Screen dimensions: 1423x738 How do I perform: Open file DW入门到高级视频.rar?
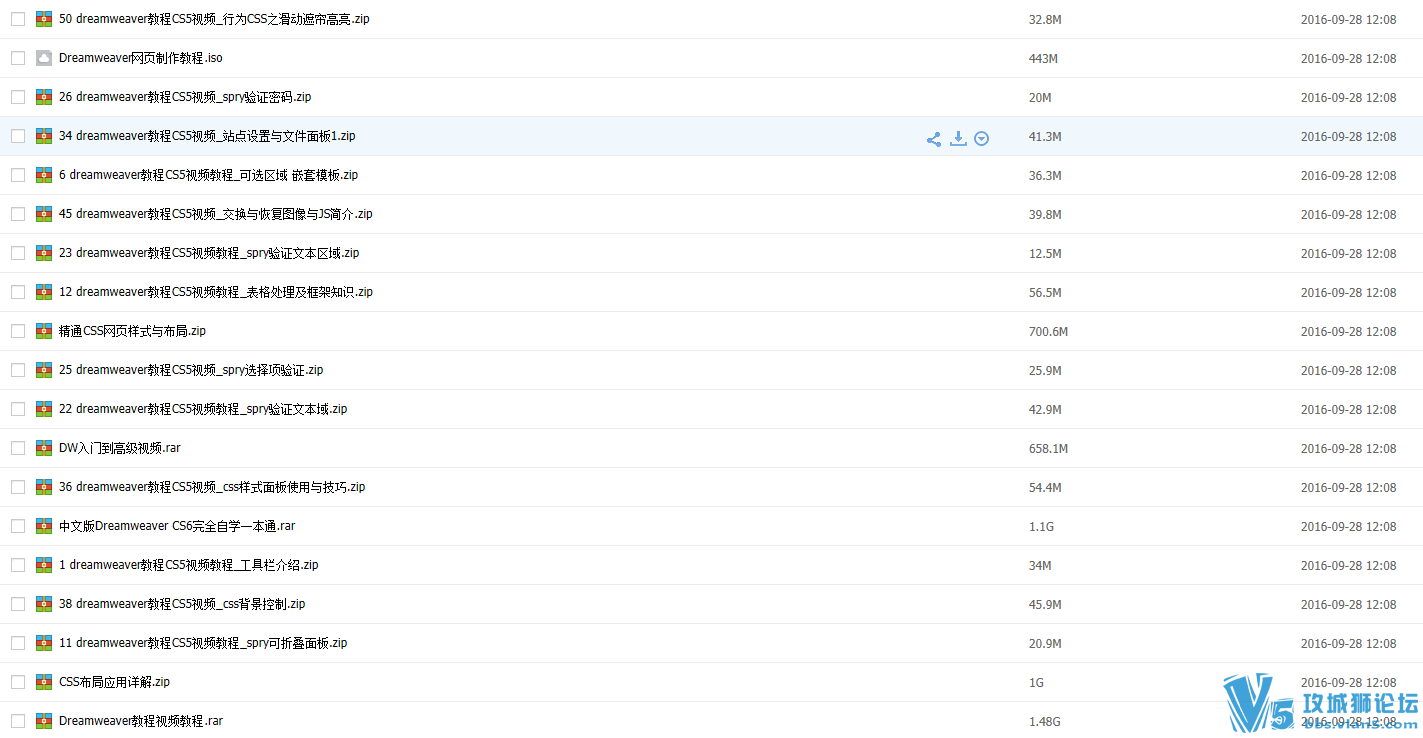(x=120, y=448)
